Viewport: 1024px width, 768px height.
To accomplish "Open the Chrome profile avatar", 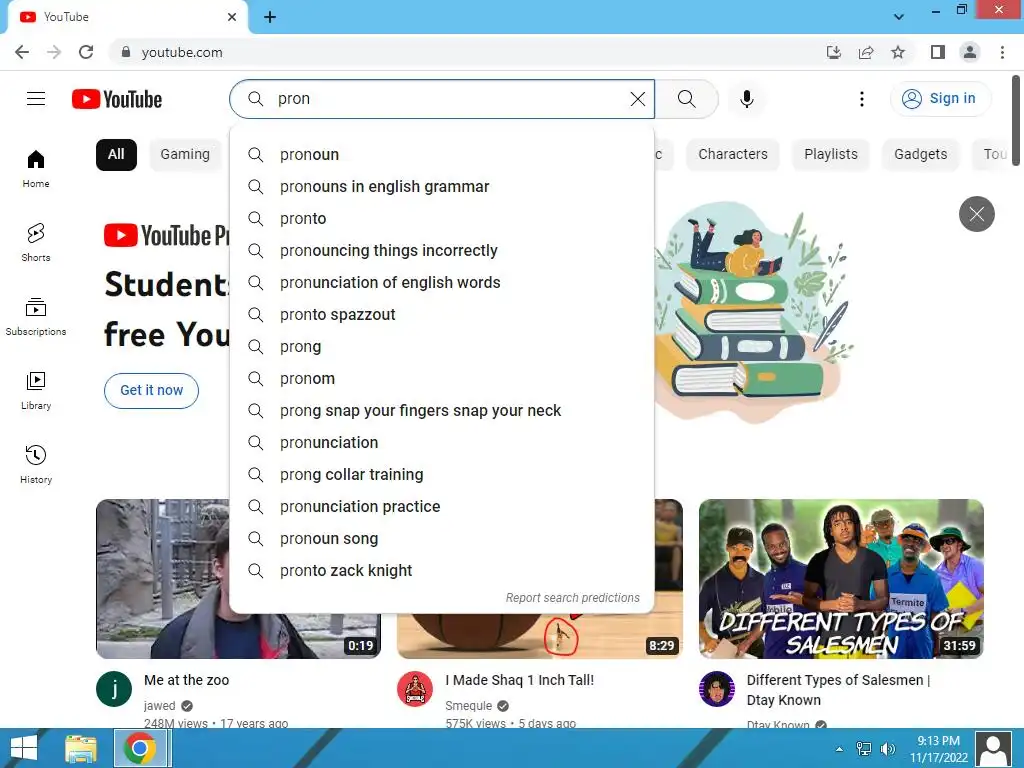I will 970,52.
